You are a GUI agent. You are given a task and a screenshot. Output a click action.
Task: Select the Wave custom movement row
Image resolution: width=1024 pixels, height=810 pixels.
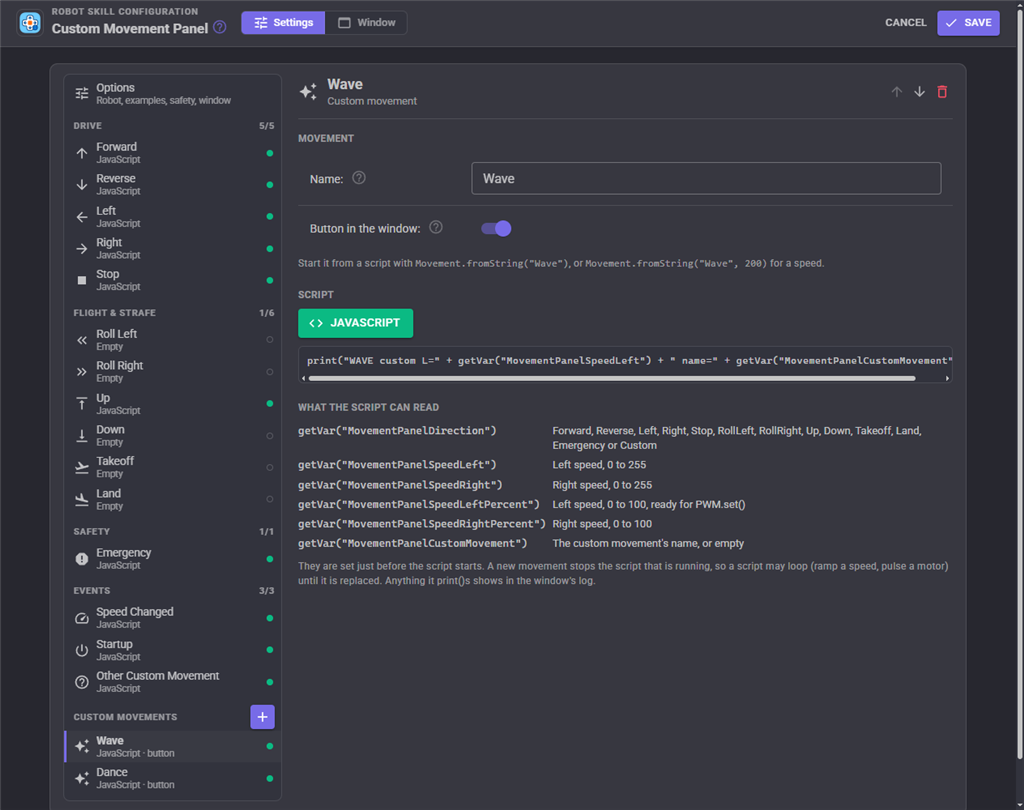click(x=172, y=746)
